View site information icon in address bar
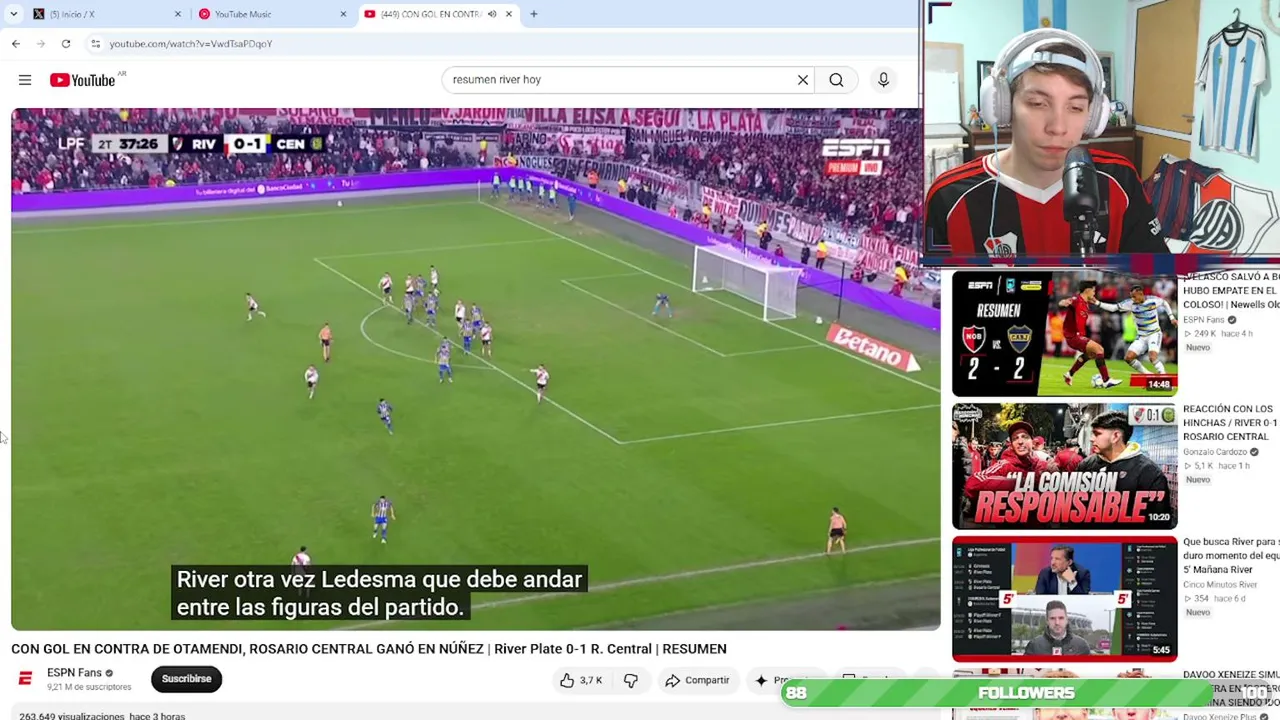The width and height of the screenshot is (1280, 720). (x=95, y=44)
